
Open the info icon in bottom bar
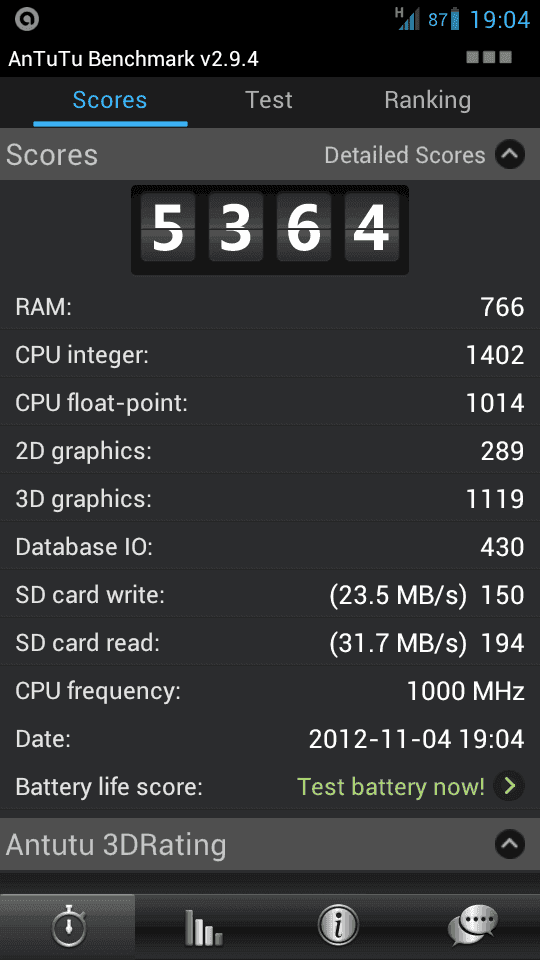click(337, 926)
